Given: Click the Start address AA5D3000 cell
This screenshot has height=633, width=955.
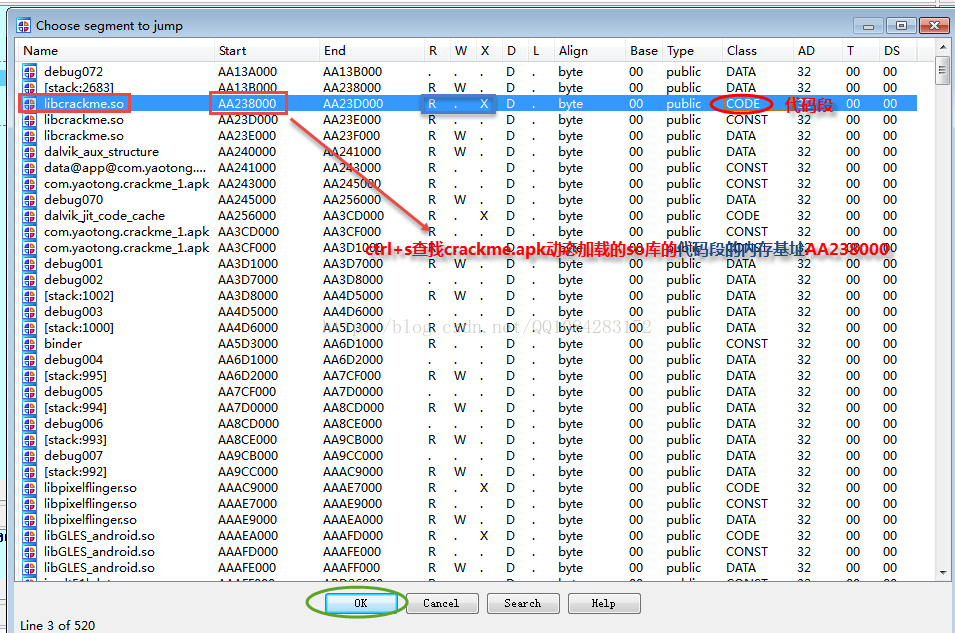Looking at the screenshot, I should [247, 344].
